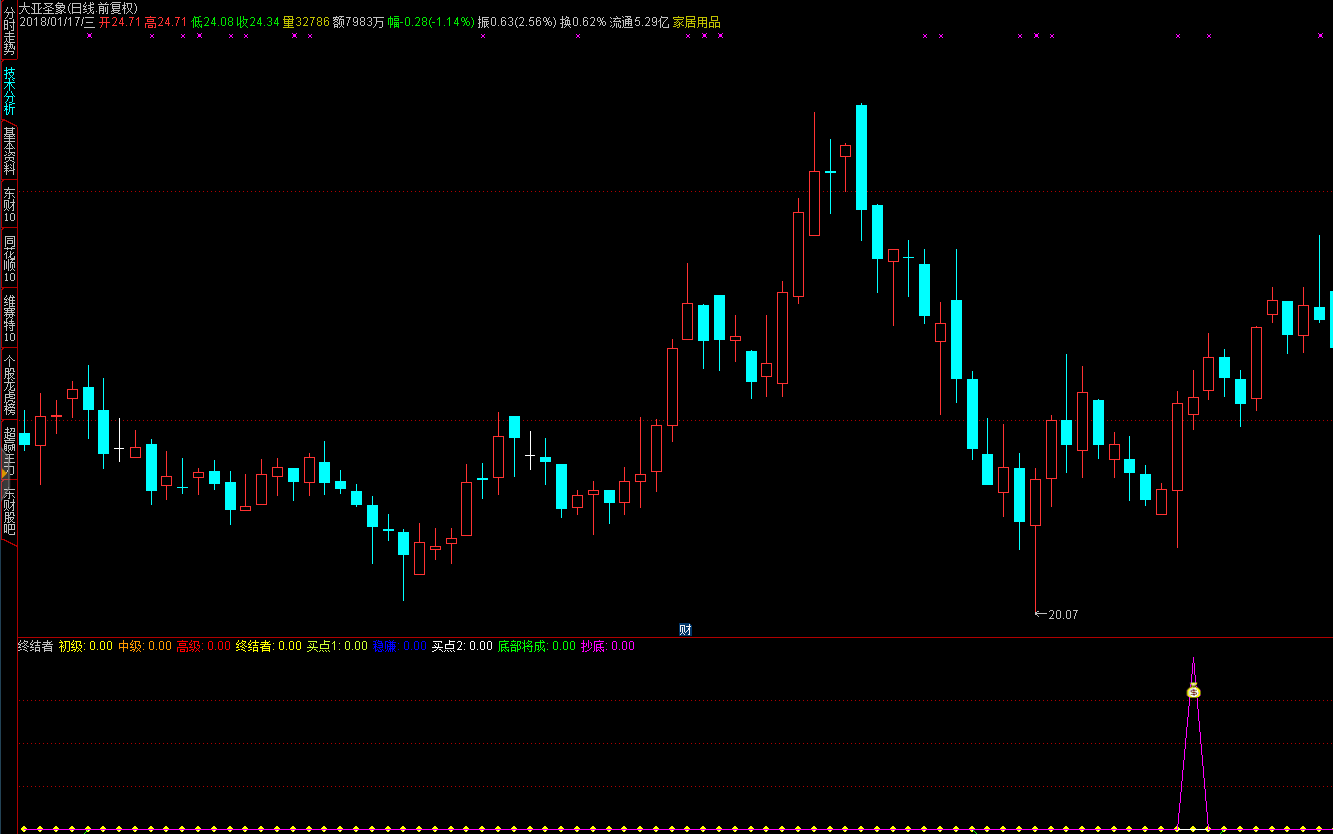1333x834 pixels.
Task: Click the magenta indicator spike peak
Action: point(1193,662)
